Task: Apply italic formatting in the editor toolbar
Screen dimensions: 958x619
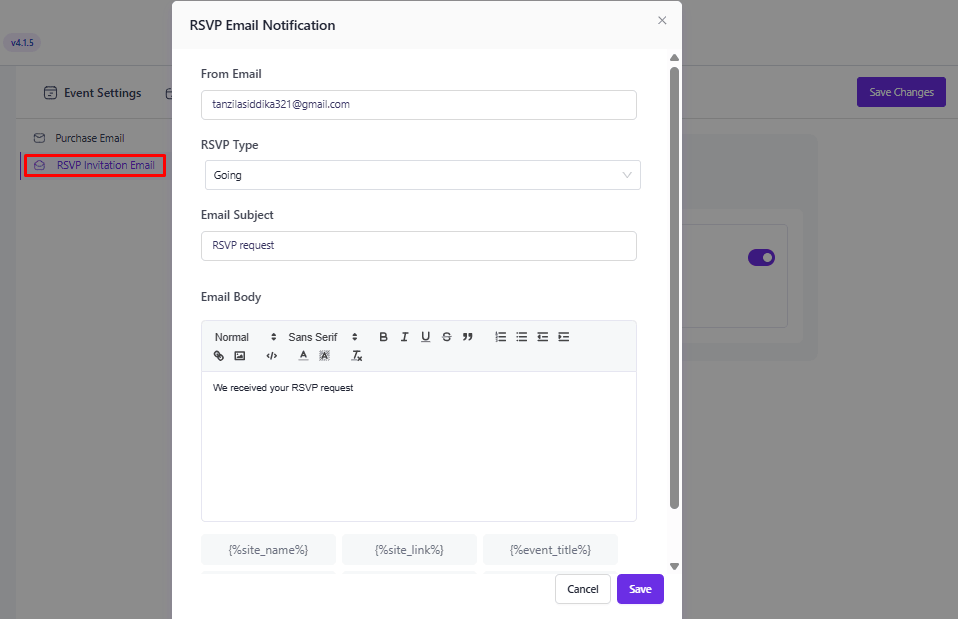Action: 404,337
